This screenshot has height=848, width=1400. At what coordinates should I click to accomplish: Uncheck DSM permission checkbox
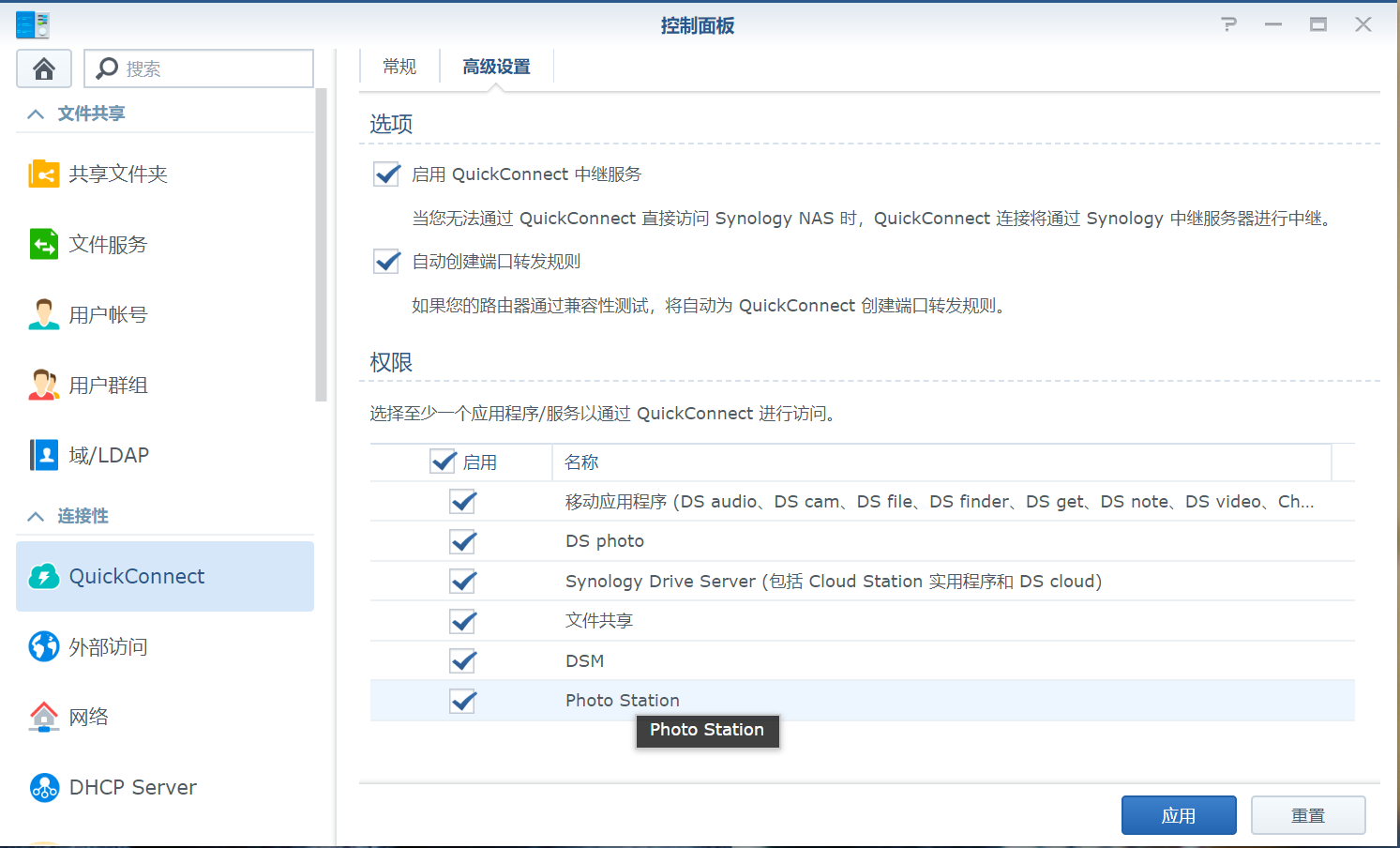tap(463, 661)
